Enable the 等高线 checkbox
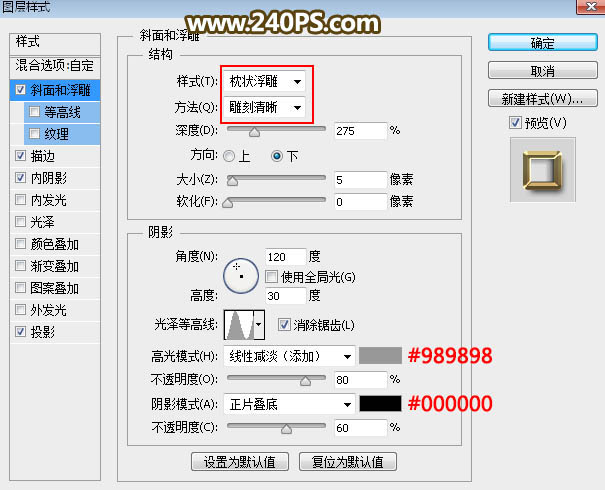Viewport: 605px width, 490px height. pyautogui.click(x=34, y=112)
